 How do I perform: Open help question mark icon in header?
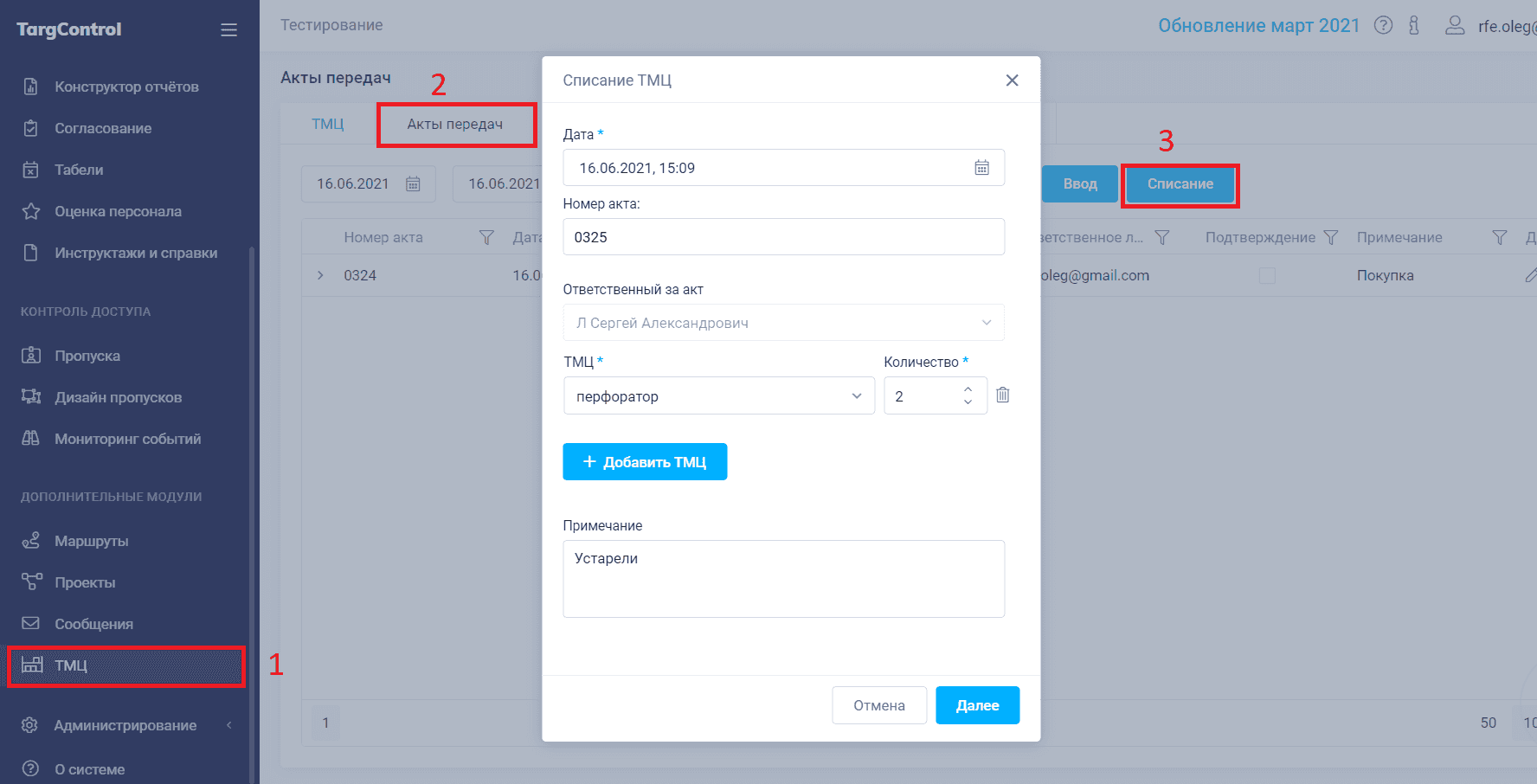click(x=1383, y=26)
